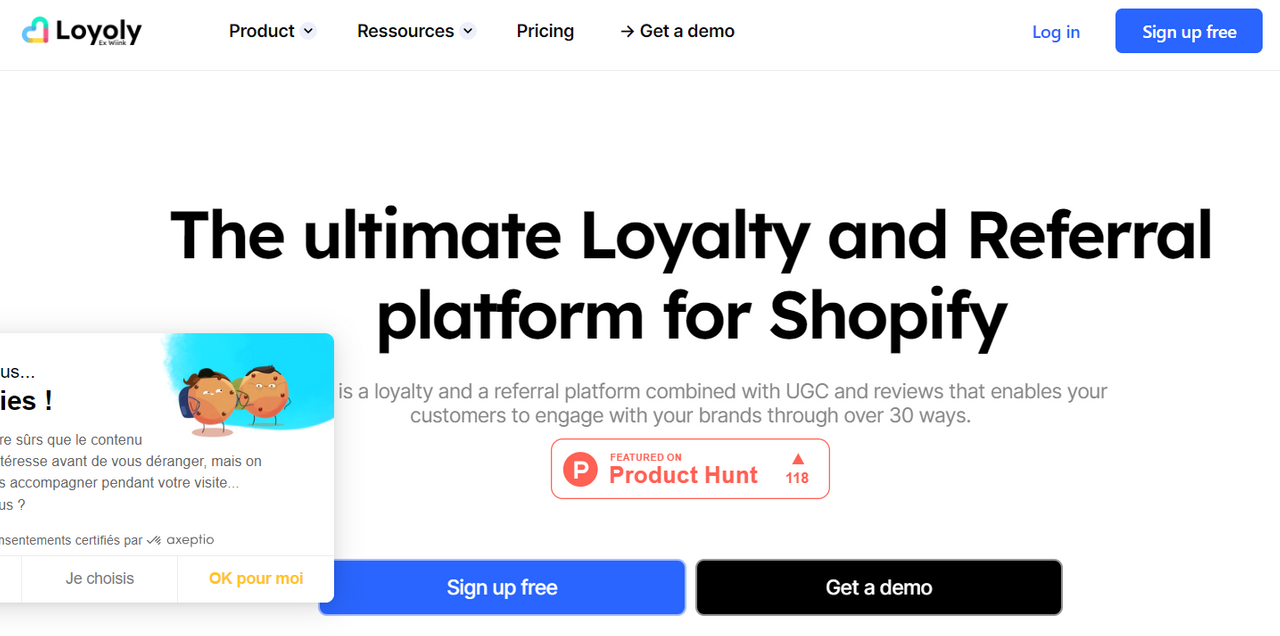1280x636 pixels.
Task: Click the Product Hunt upvote triangle
Action: click(797, 459)
